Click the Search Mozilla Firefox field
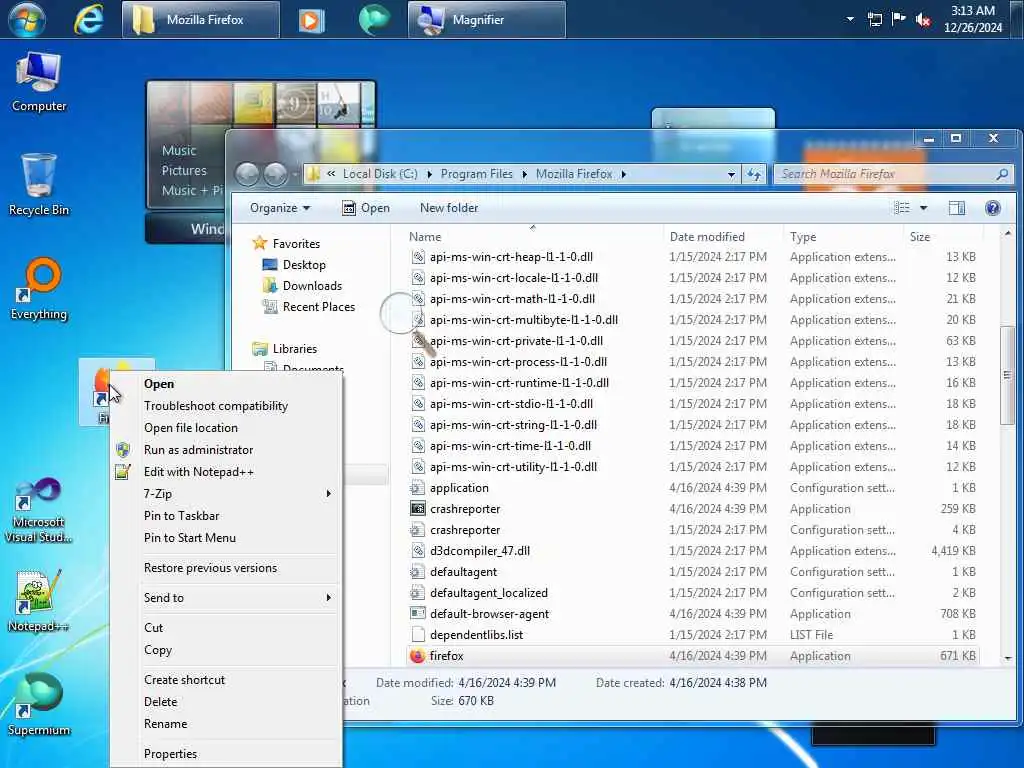Image resolution: width=1024 pixels, height=768 pixels. tap(893, 174)
